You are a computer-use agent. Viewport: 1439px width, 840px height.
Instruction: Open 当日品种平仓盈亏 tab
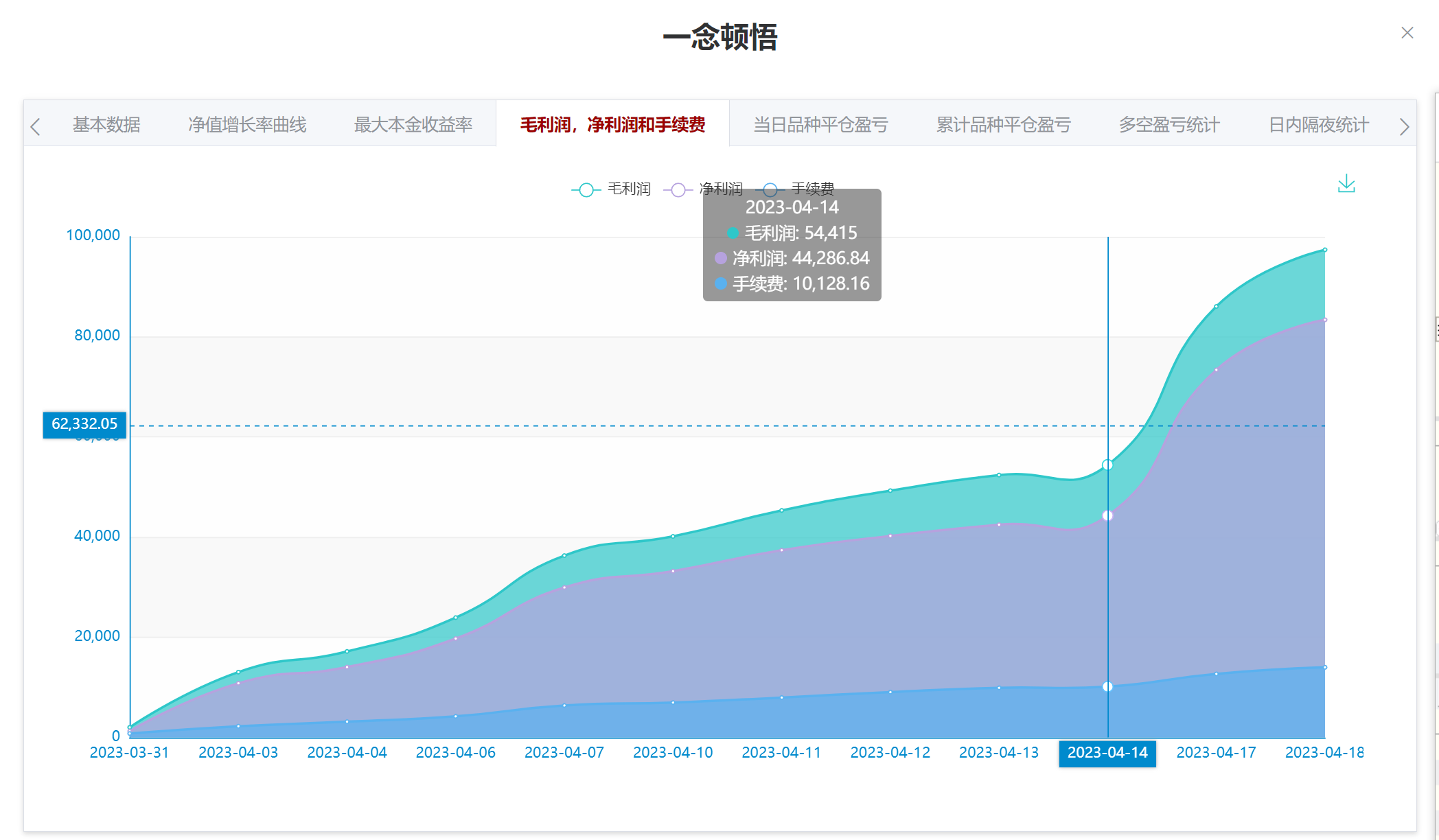click(x=820, y=125)
